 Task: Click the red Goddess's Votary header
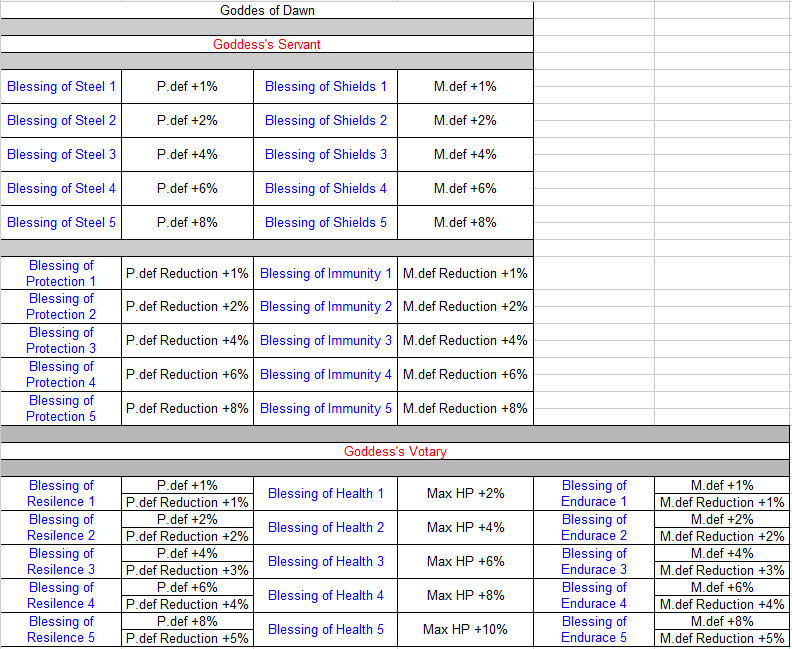pyautogui.click(x=395, y=452)
